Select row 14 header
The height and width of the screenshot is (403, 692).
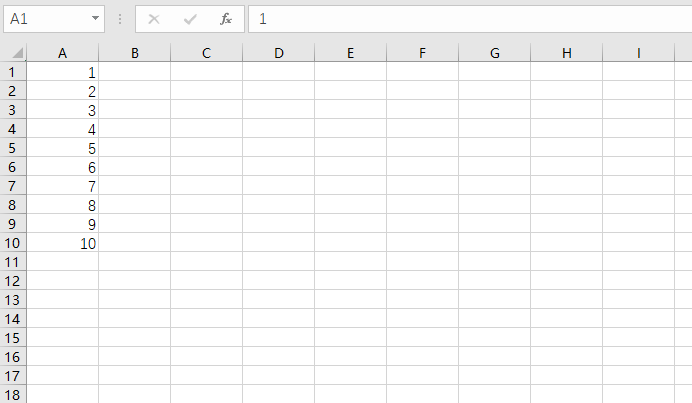[x=12, y=319]
